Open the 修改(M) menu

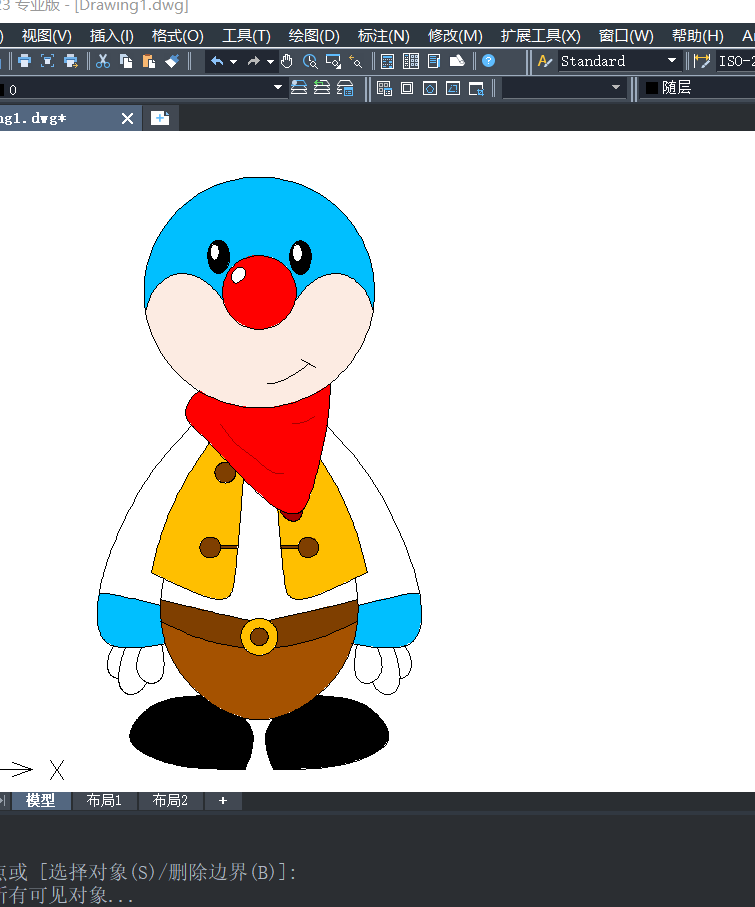tap(455, 36)
